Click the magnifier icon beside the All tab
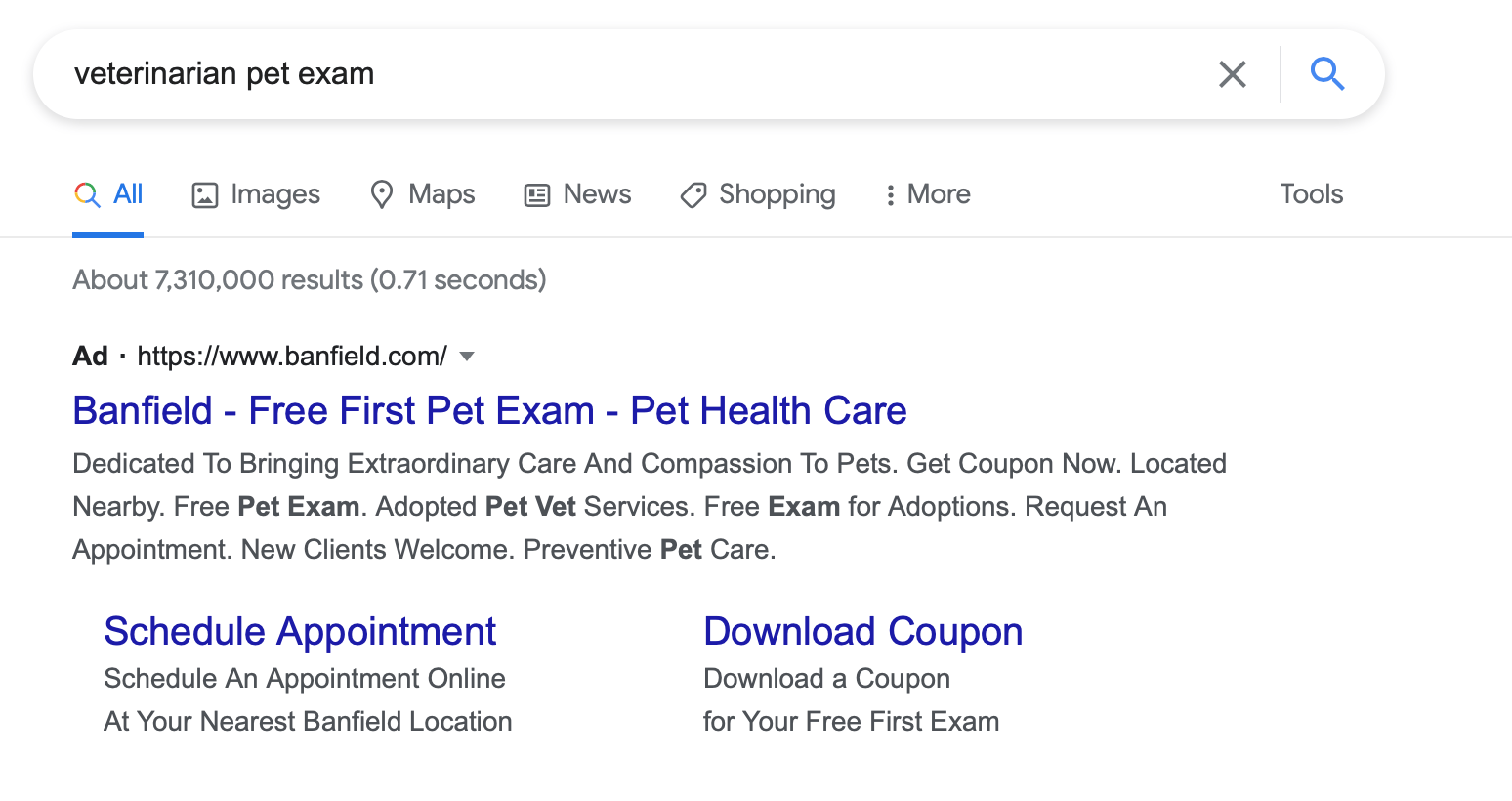The image size is (1512, 801). pos(86,194)
